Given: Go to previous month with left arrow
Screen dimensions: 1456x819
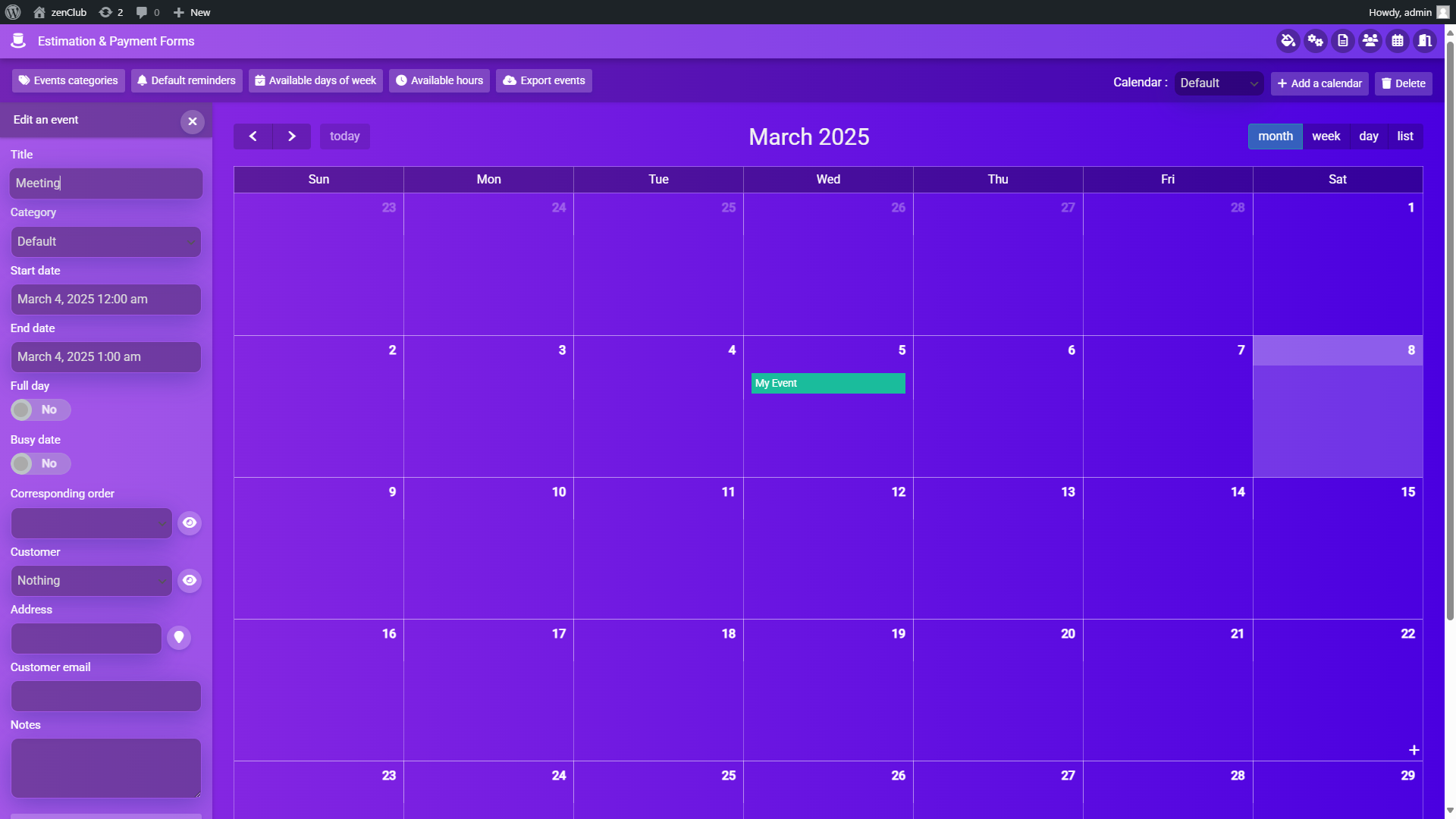Looking at the screenshot, I should coord(253,136).
